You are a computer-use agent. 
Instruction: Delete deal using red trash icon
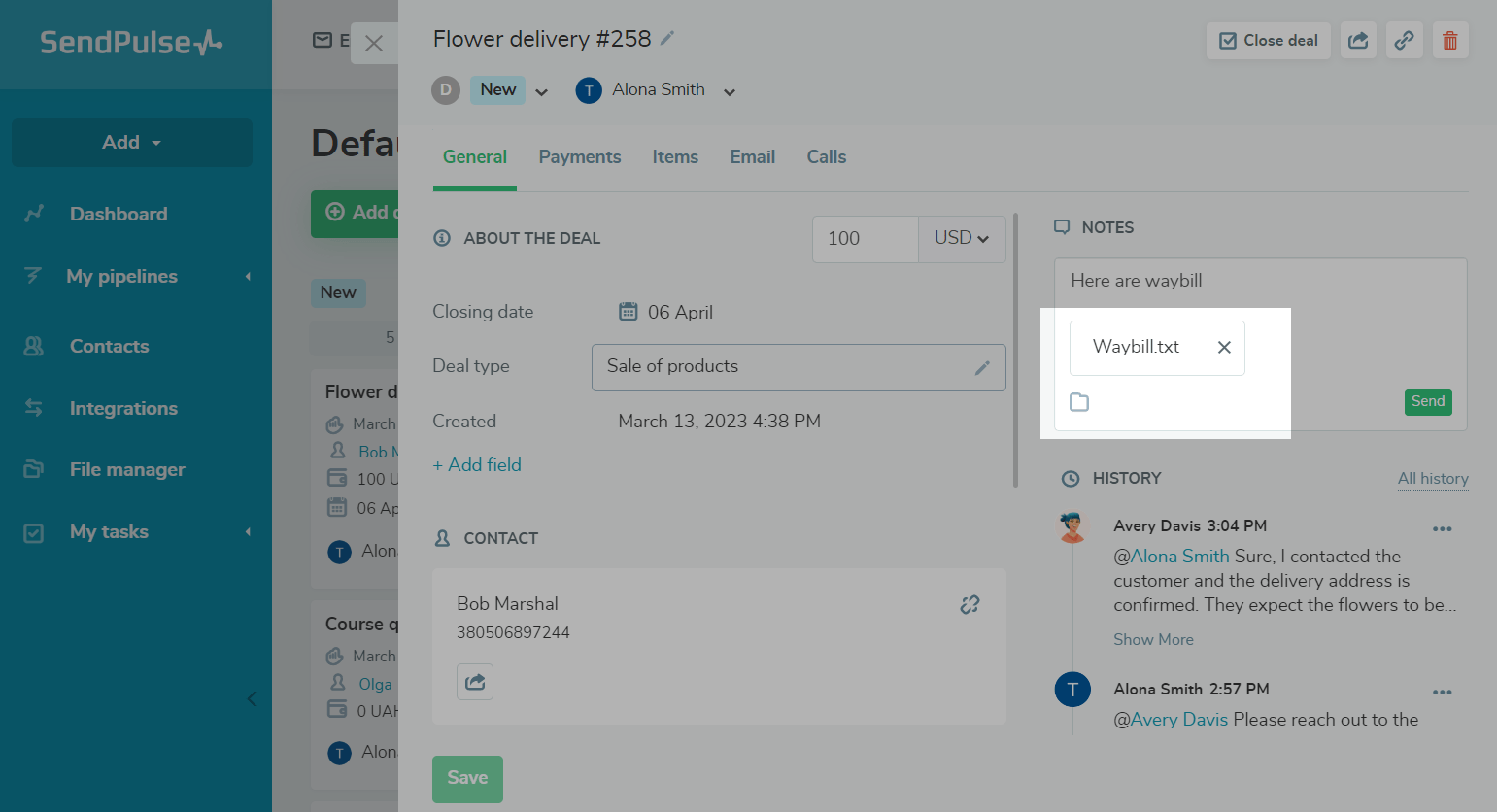[1450, 41]
